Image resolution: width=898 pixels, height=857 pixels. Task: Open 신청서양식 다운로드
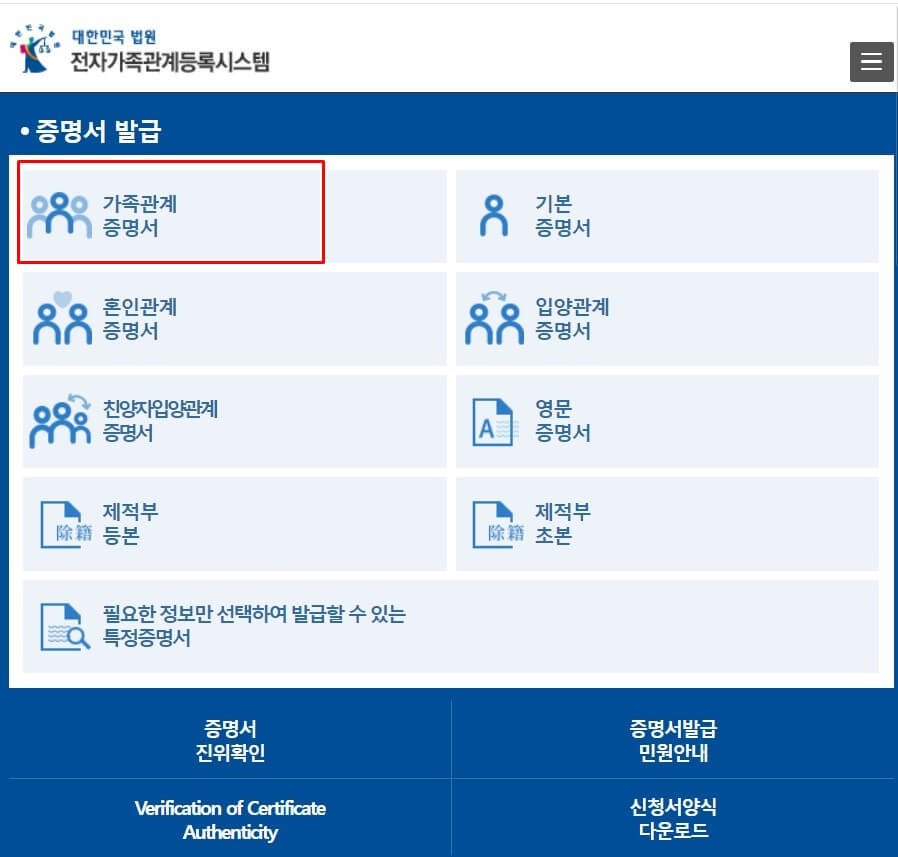click(x=675, y=819)
